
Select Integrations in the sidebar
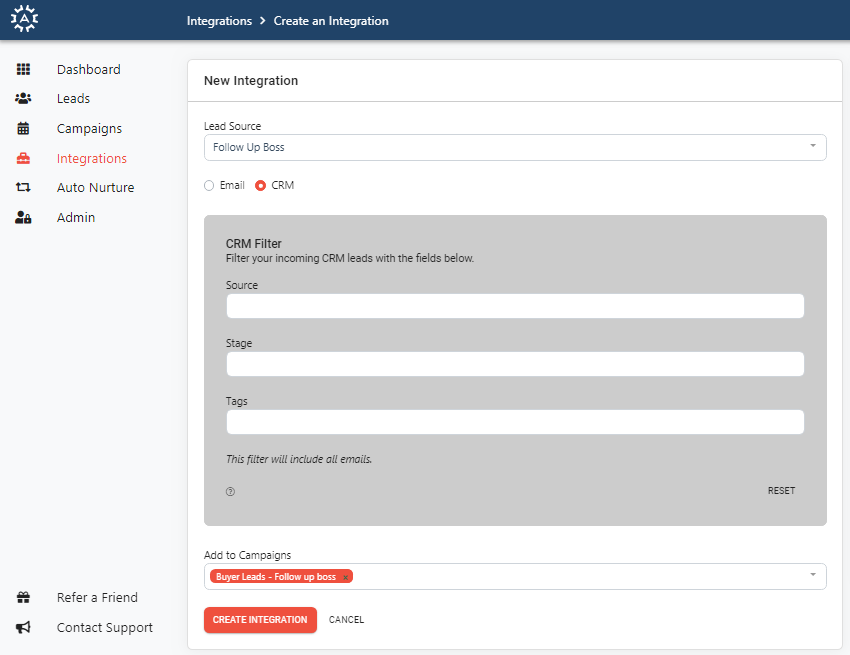point(92,158)
